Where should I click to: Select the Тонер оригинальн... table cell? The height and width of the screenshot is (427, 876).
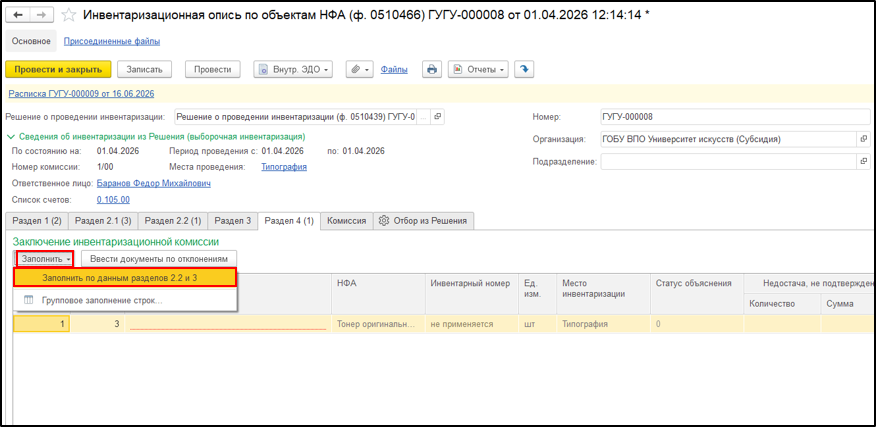[378, 324]
